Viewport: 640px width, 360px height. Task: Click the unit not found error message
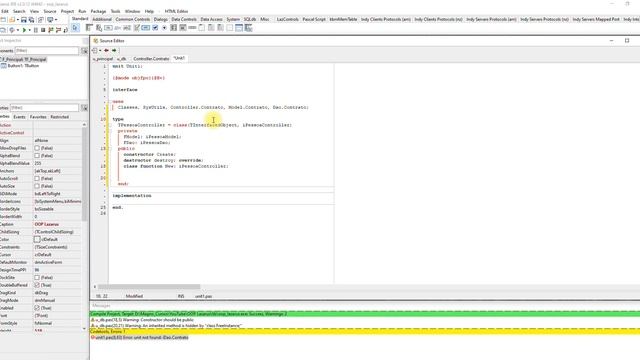(x=141, y=338)
